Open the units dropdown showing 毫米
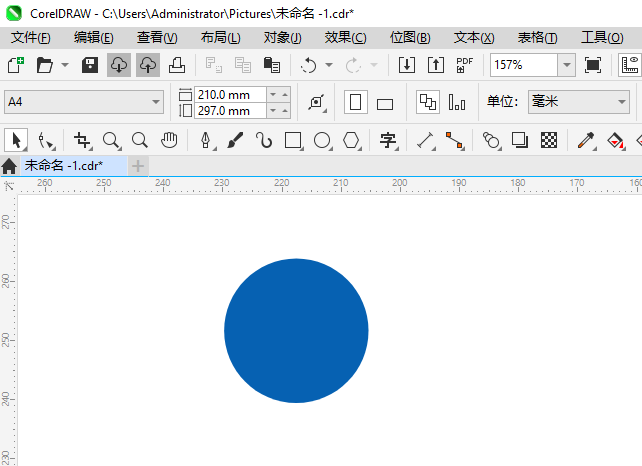This screenshot has width=642, height=466. click(579, 102)
